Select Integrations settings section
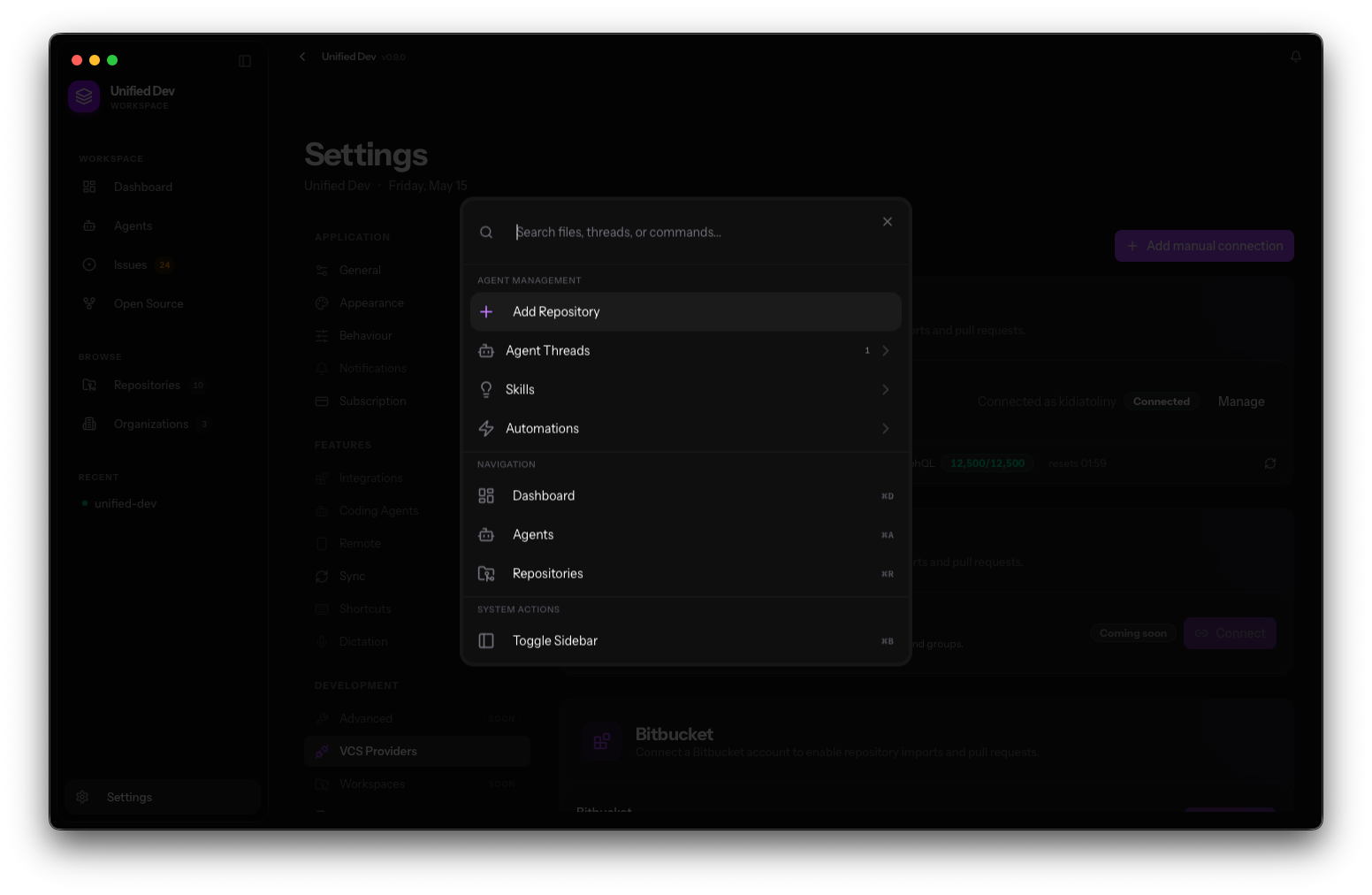Image resolution: width=1372 pixels, height=895 pixels. click(417, 478)
